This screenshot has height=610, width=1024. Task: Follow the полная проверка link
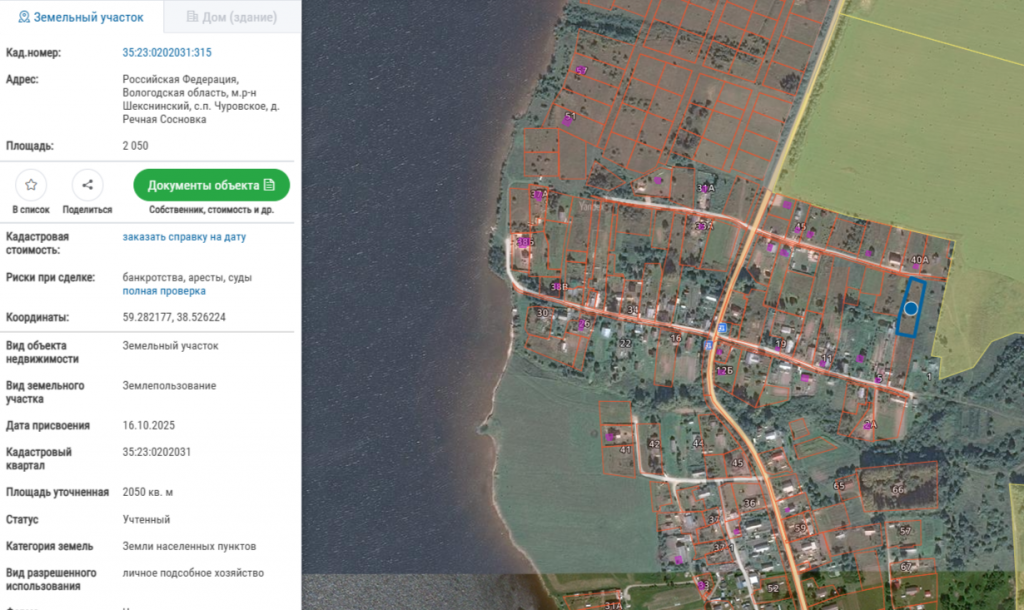164,291
